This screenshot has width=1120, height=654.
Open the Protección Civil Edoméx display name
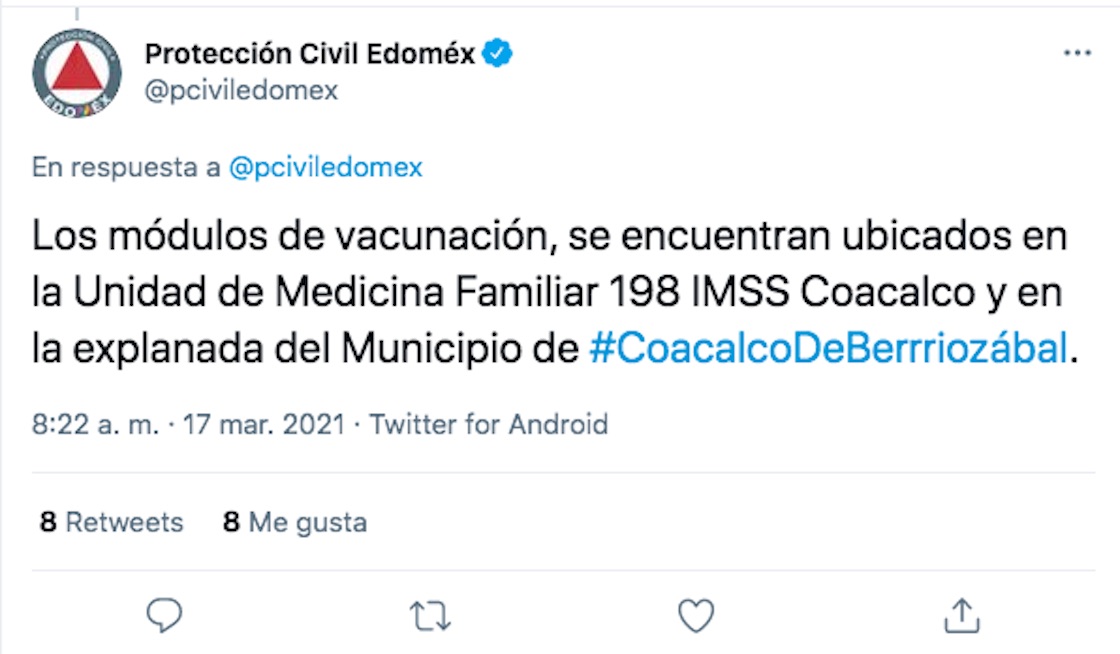pyautogui.click(x=310, y=54)
